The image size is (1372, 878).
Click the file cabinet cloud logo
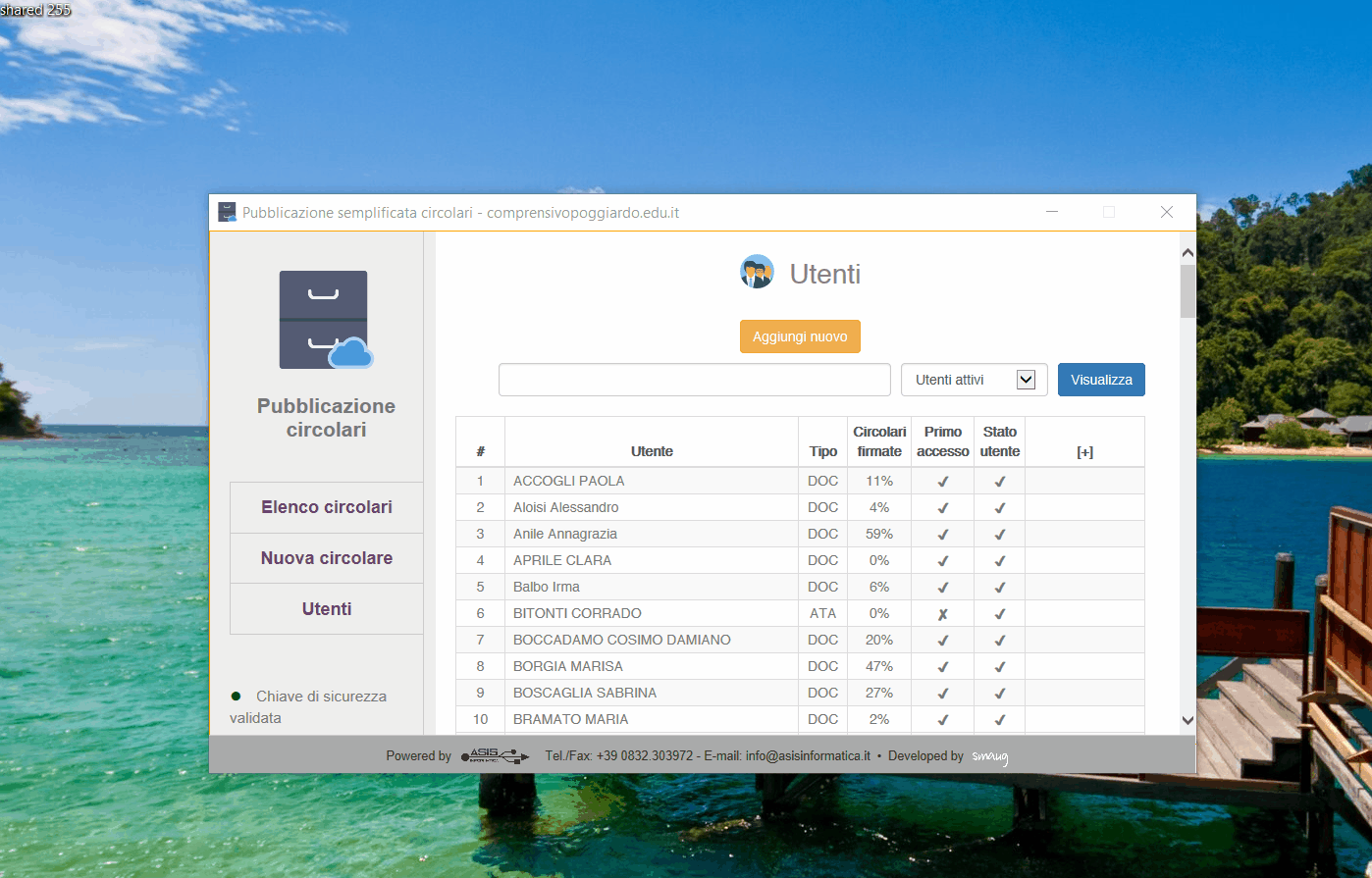tap(326, 320)
